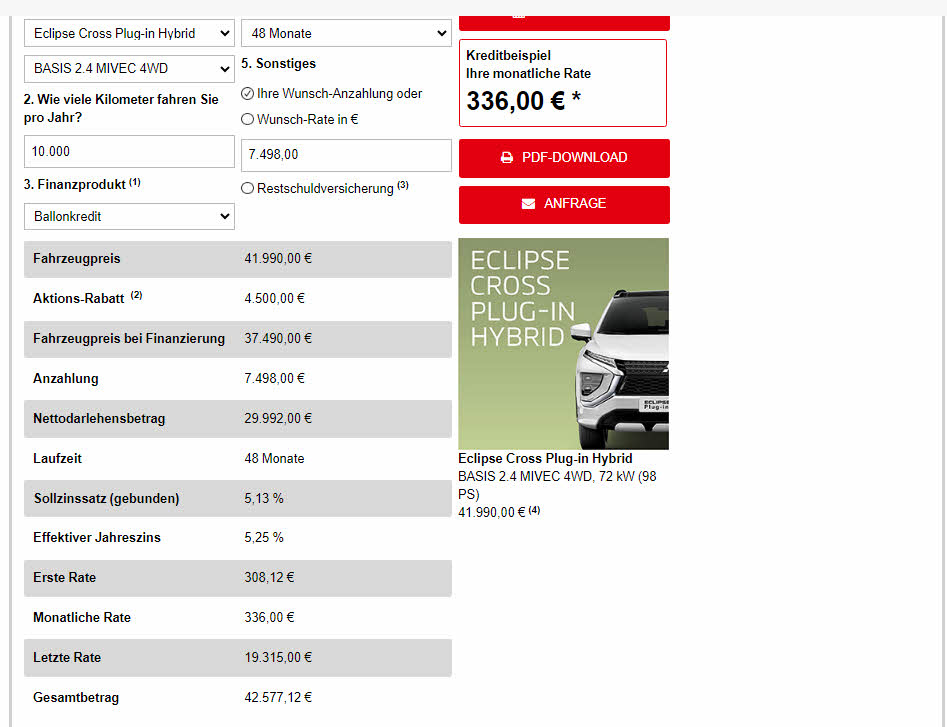Screen dimensions: 947x727
Task: Click the 29.992,00 € net loan amount
Action: (x=278, y=418)
